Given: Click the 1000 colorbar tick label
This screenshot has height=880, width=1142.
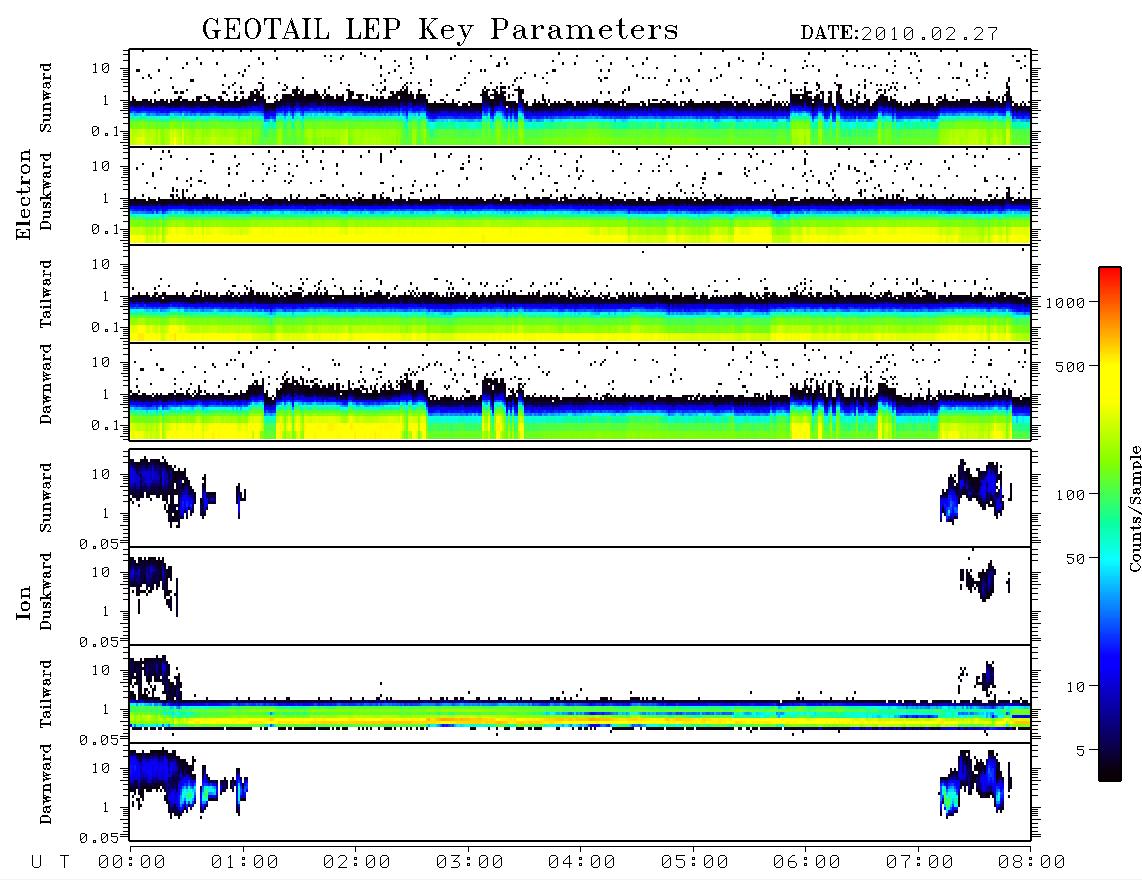Looking at the screenshot, I should [1065, 302].
